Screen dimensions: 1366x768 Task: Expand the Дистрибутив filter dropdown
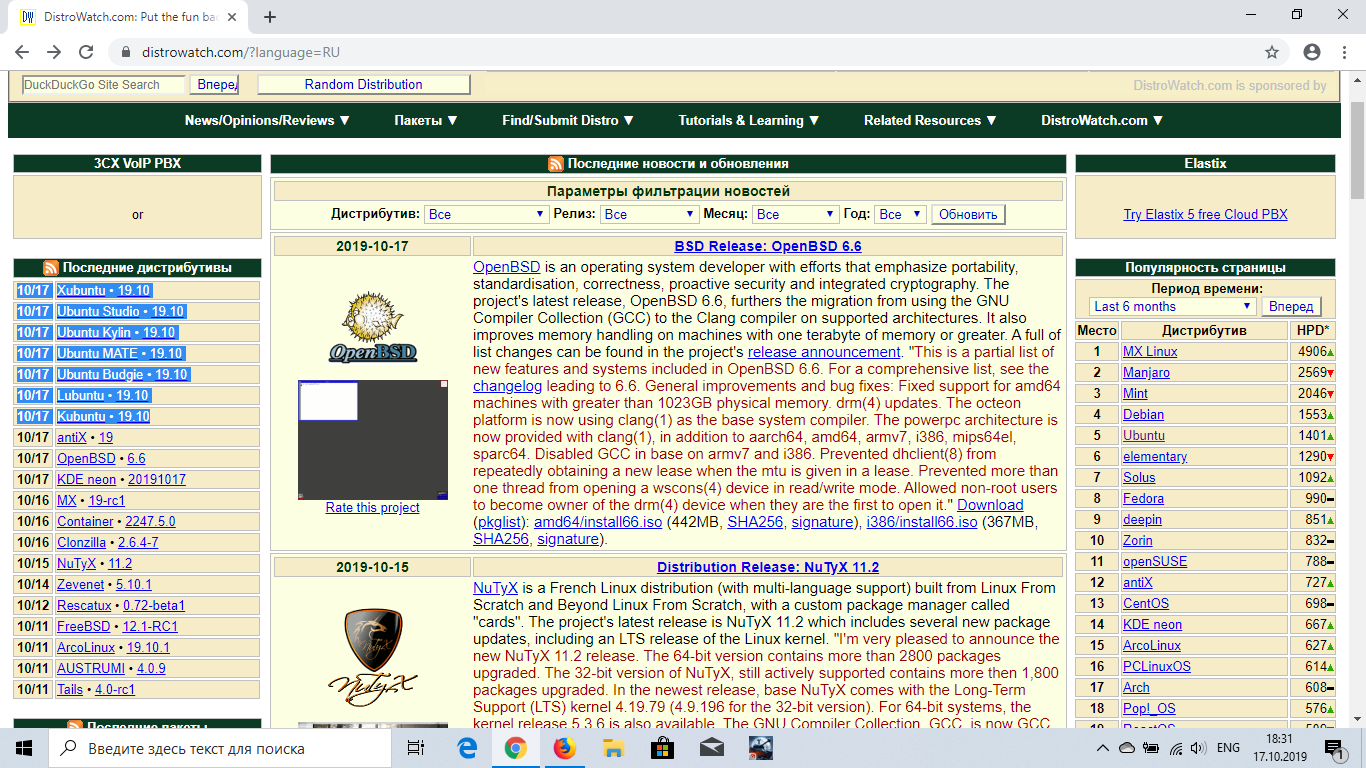486,214
